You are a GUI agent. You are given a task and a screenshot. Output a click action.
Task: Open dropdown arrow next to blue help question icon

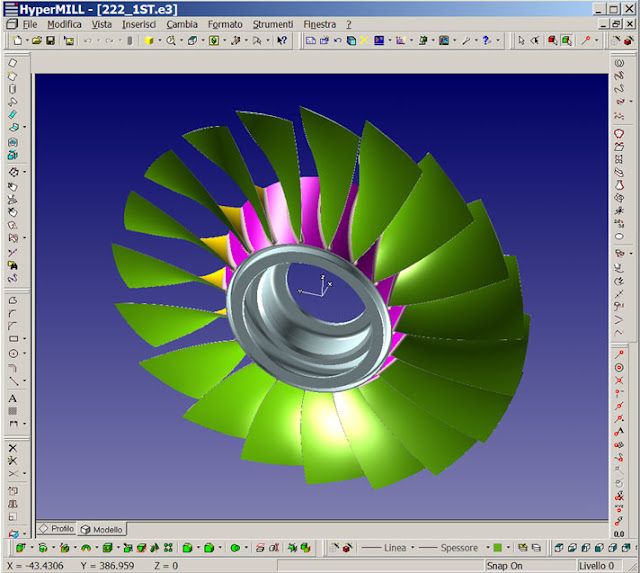(498, 40)
